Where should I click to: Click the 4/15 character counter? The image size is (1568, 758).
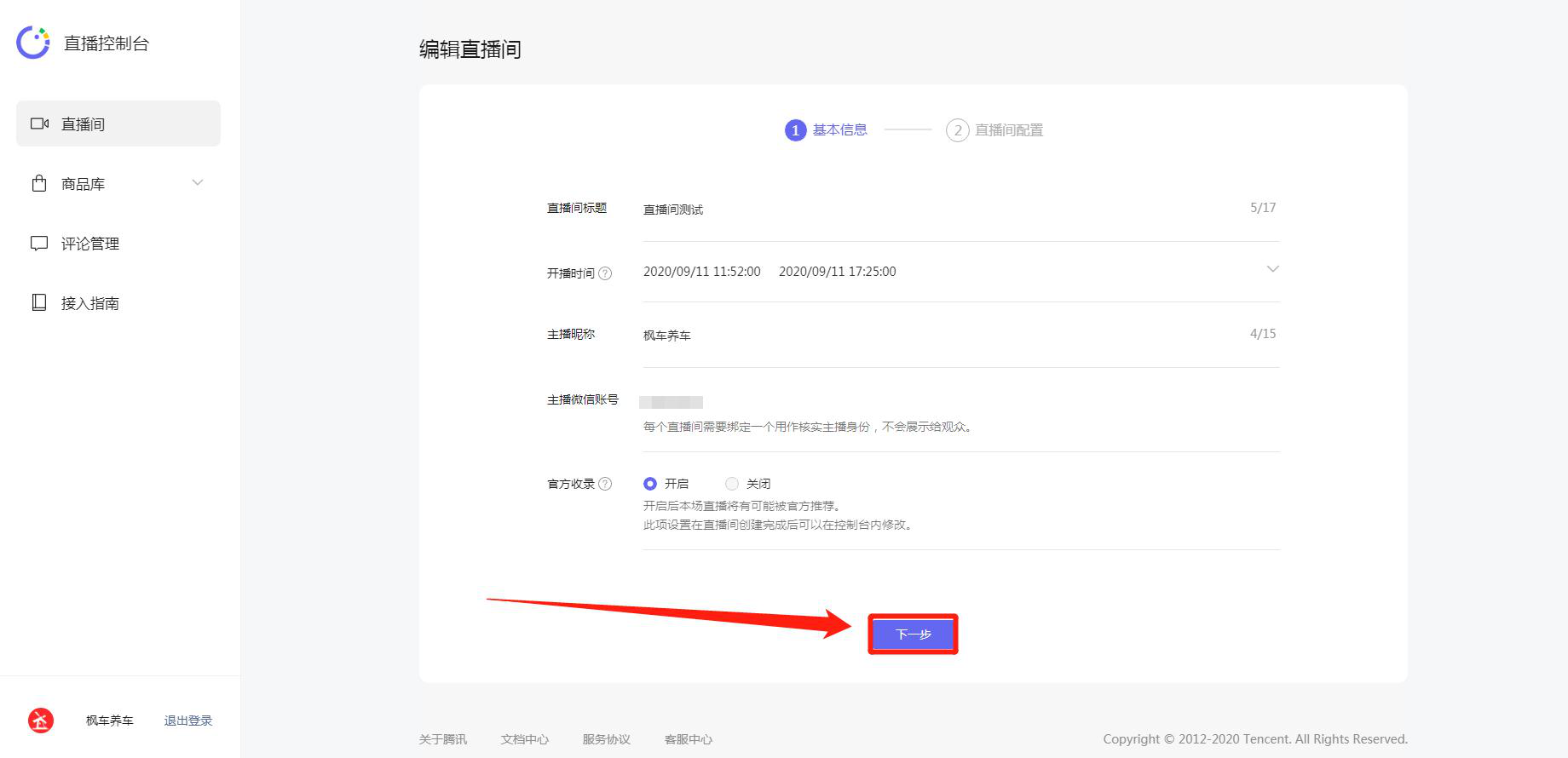pos(1263,334)
